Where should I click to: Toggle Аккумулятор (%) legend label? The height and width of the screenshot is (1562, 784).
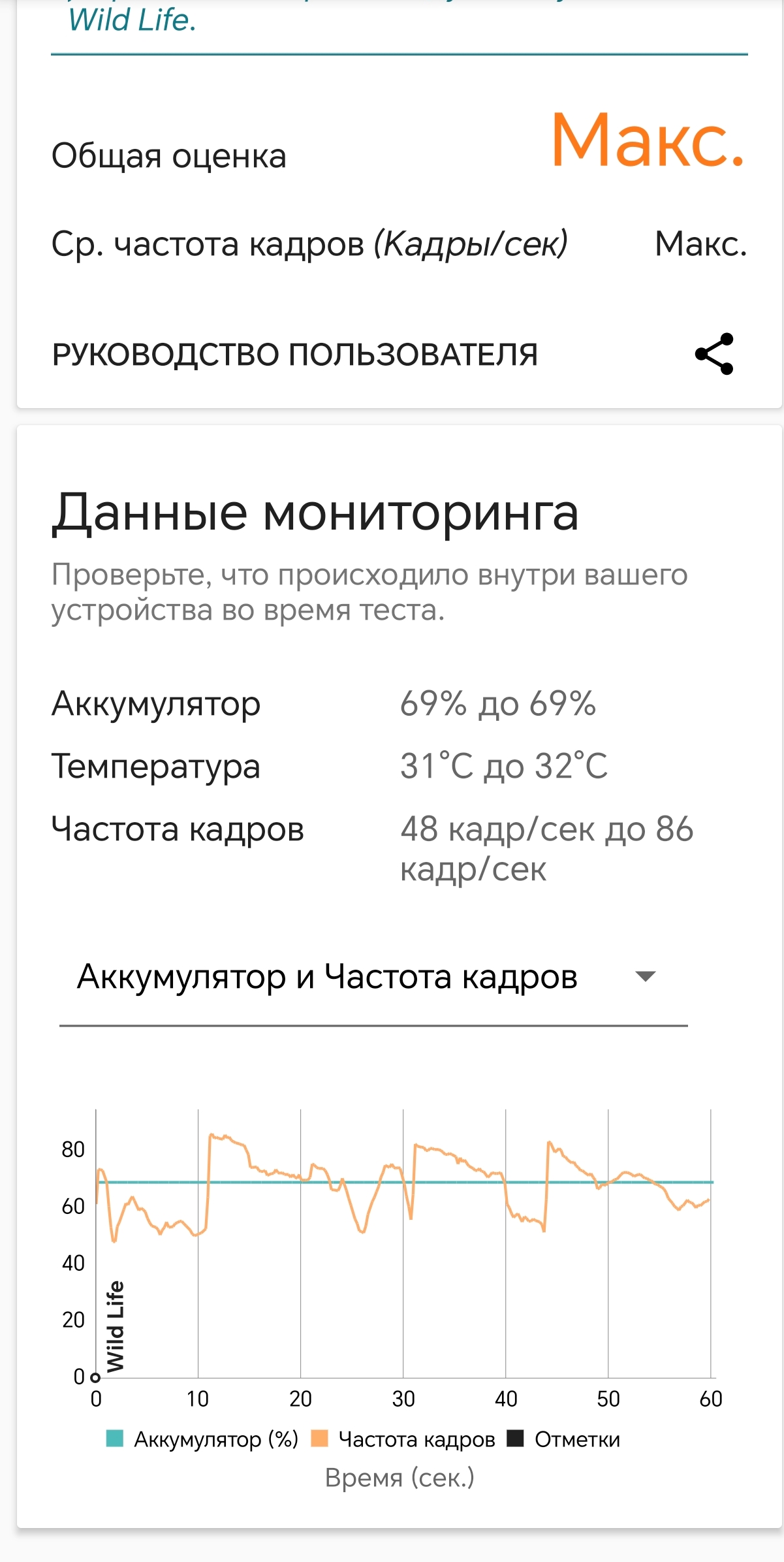(x=216, y=1439)
